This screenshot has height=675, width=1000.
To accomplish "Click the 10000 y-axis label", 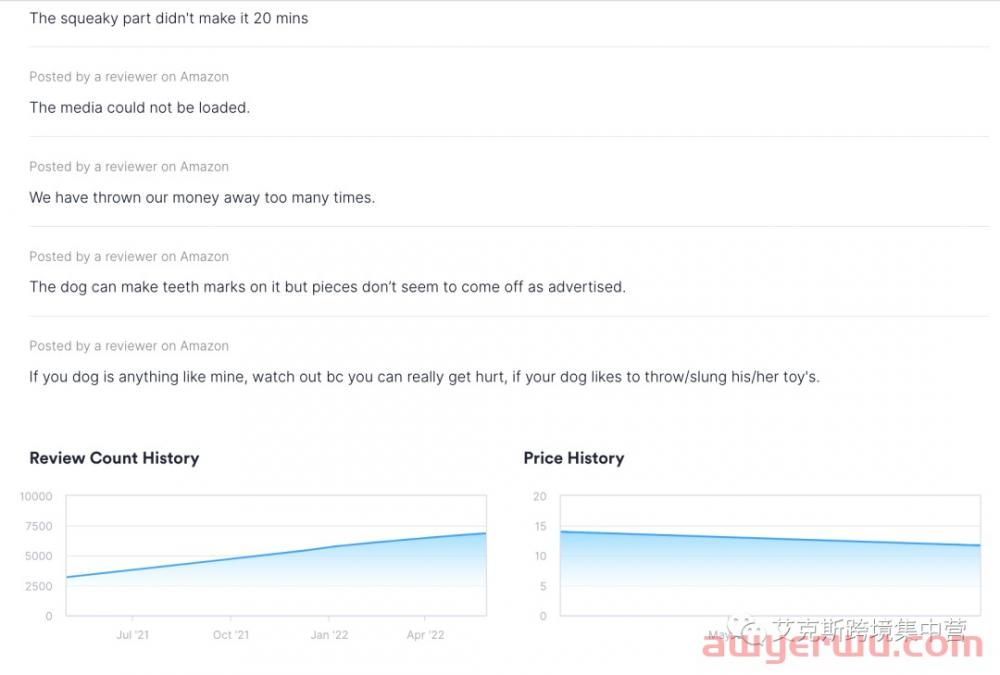I will click(x=36, y=496).
